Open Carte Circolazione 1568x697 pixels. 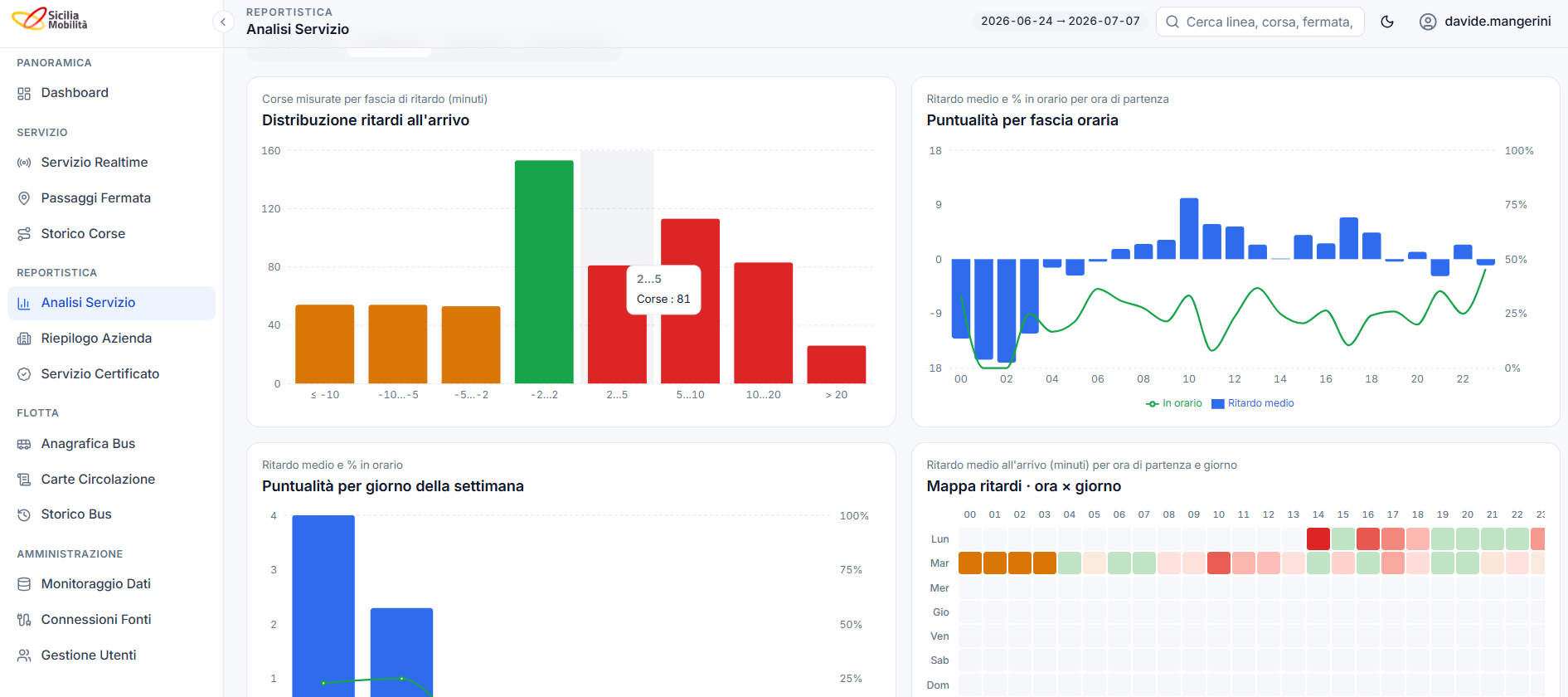[x=111, y=480]
